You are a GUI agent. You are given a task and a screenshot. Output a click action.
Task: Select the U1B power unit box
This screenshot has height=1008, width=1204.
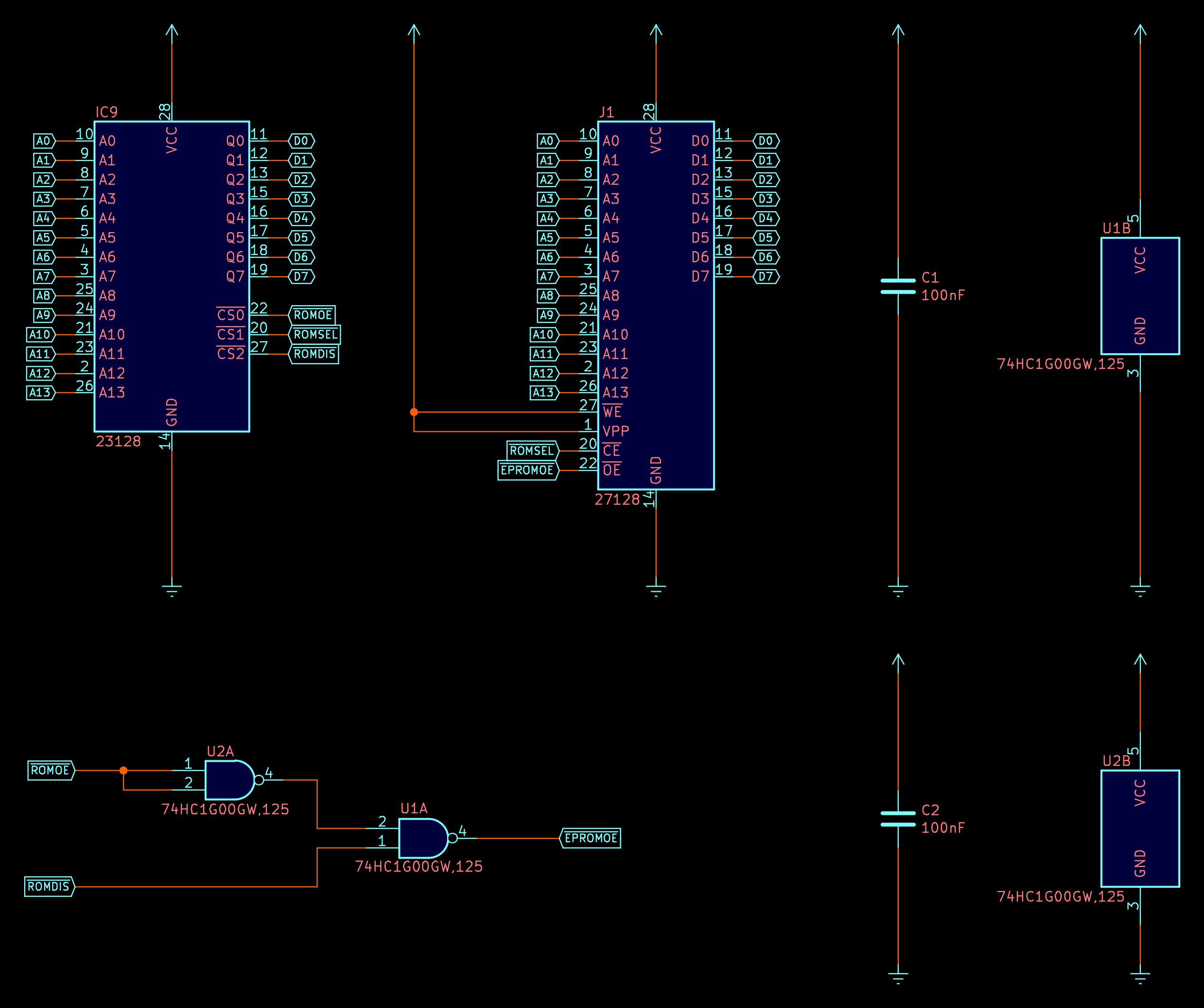pyautogui.click(x=1140, y=296)
